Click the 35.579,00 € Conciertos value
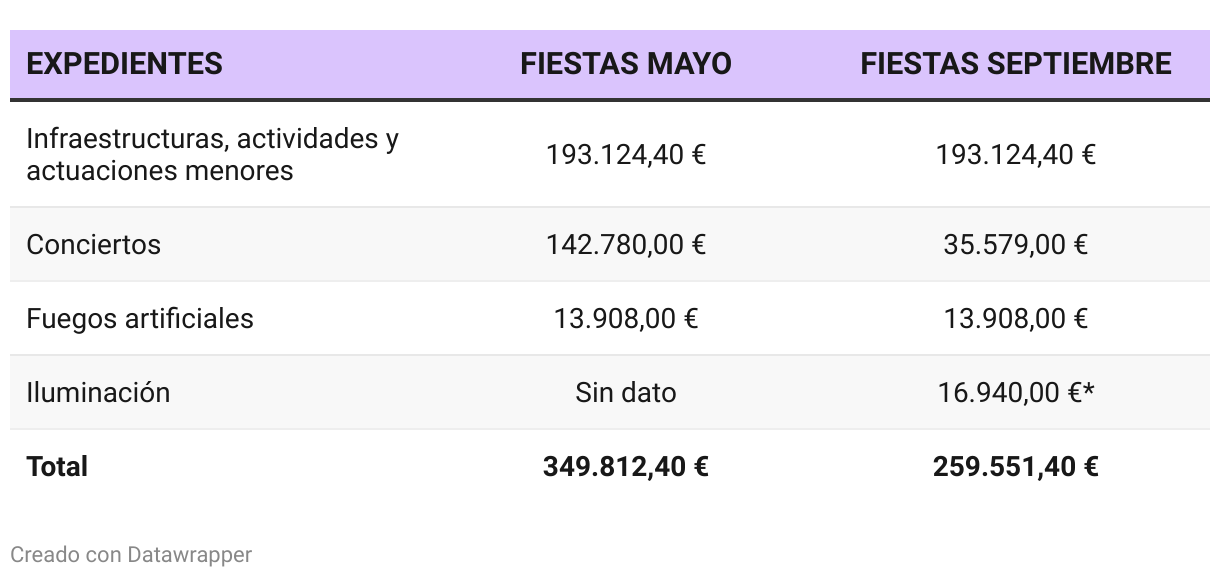The width and height of the screenshot is (1220, 578). (x=1015, y=245)
